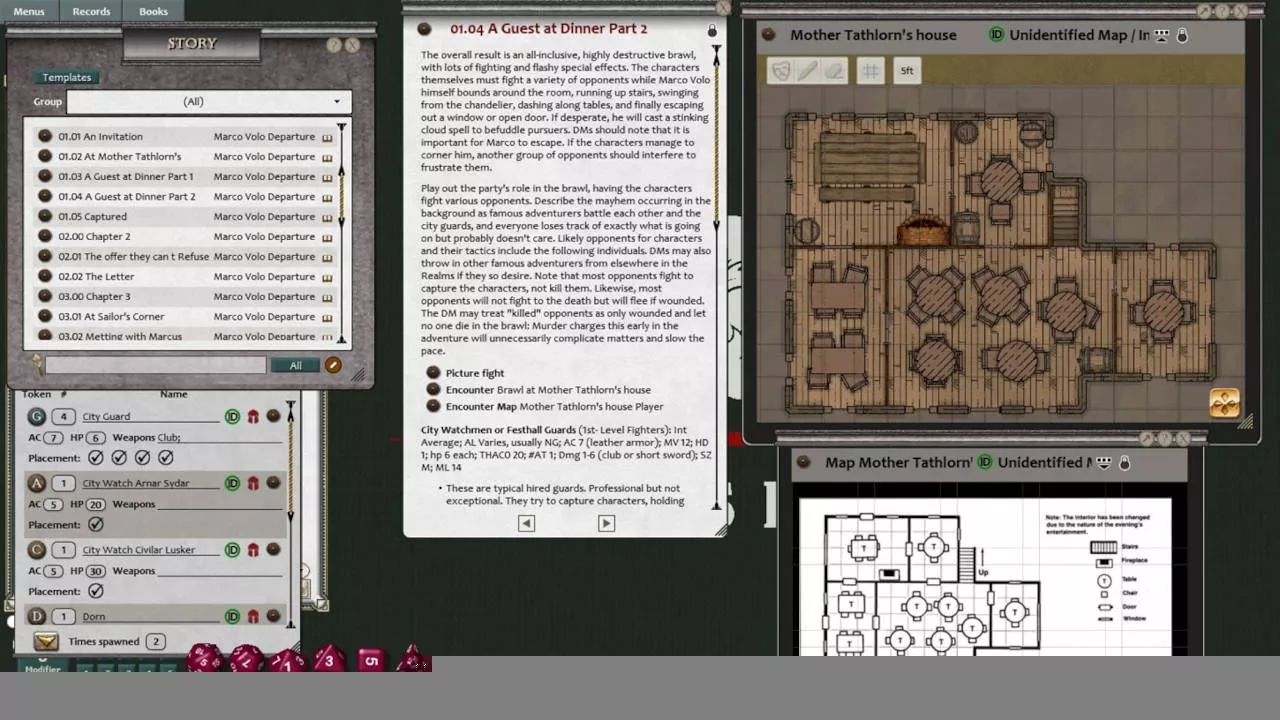Click the lock icon in story entry header

(x=712, y=30)
